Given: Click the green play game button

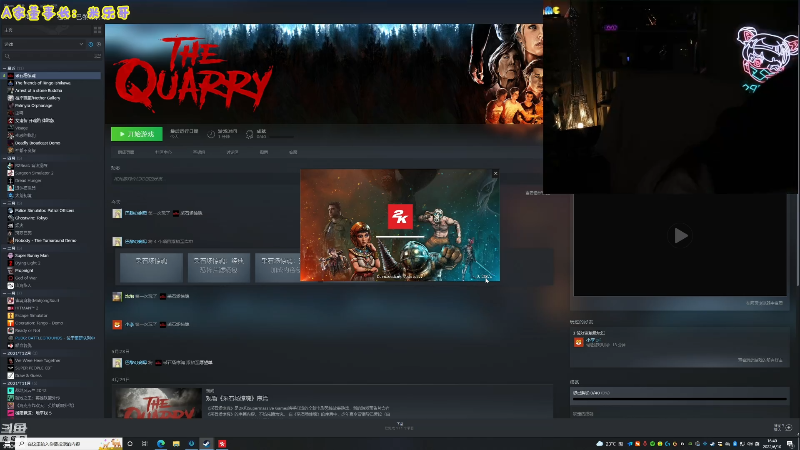Looking at the screenshot, I should tap(137, 134).
